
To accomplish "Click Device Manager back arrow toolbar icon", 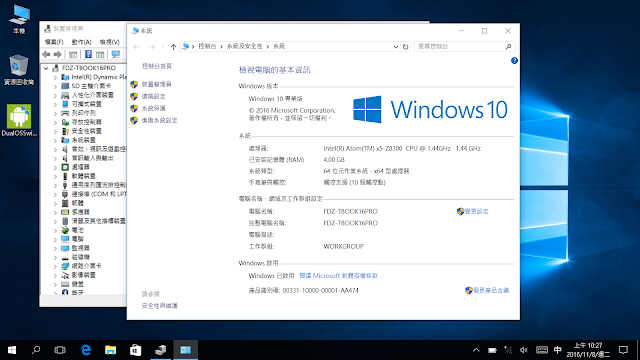I will 46,54.
